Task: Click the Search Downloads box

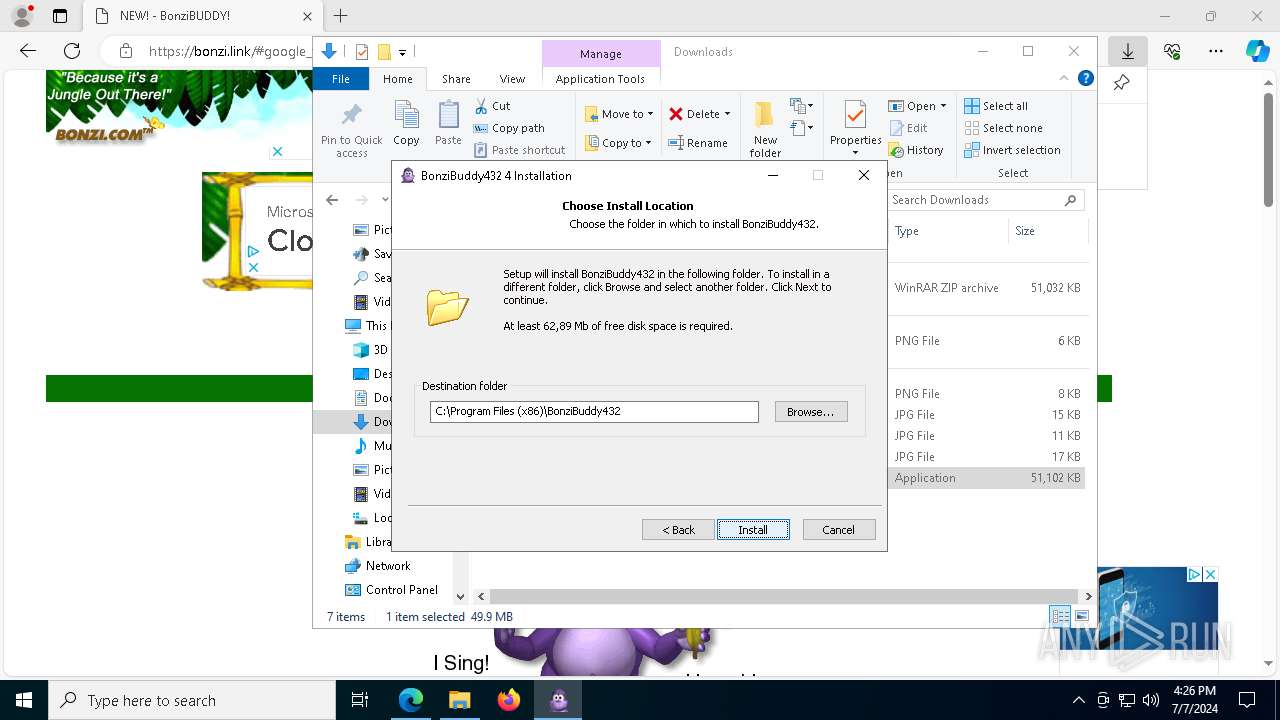Action: pyautogui.click(x=985, y=200)
